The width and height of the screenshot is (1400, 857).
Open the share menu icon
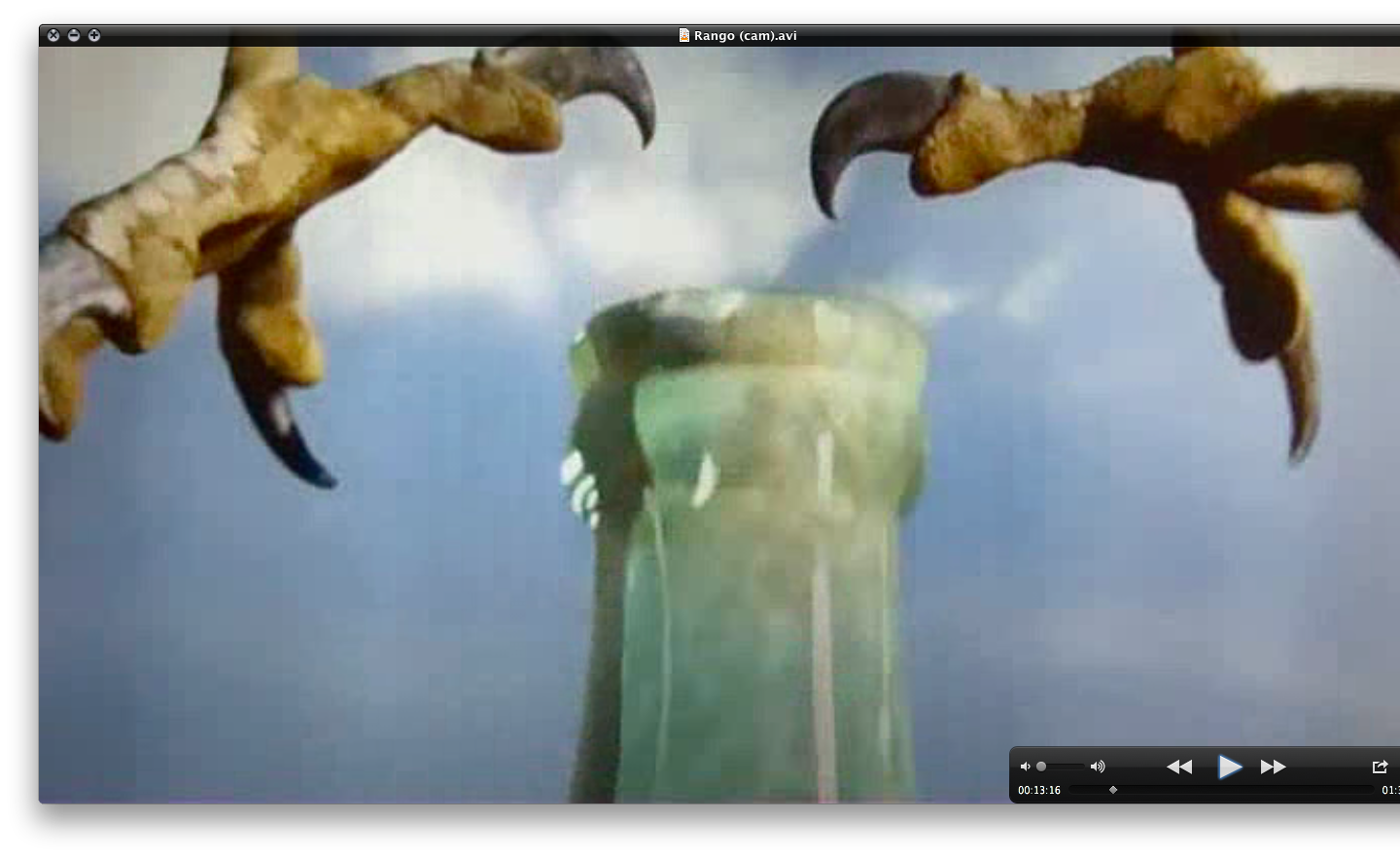pyautogui.click(x=1380, y=767)
